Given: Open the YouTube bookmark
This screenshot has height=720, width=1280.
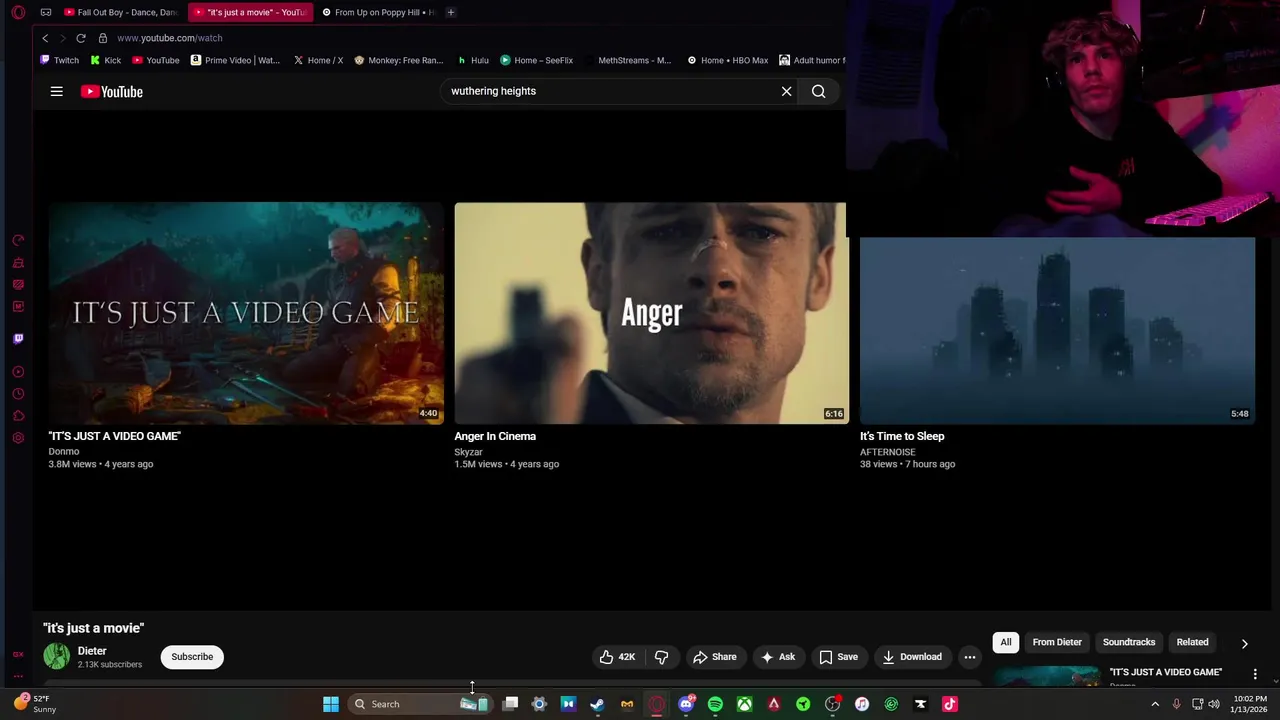Looking at the screenshot, I should point(156,60).
